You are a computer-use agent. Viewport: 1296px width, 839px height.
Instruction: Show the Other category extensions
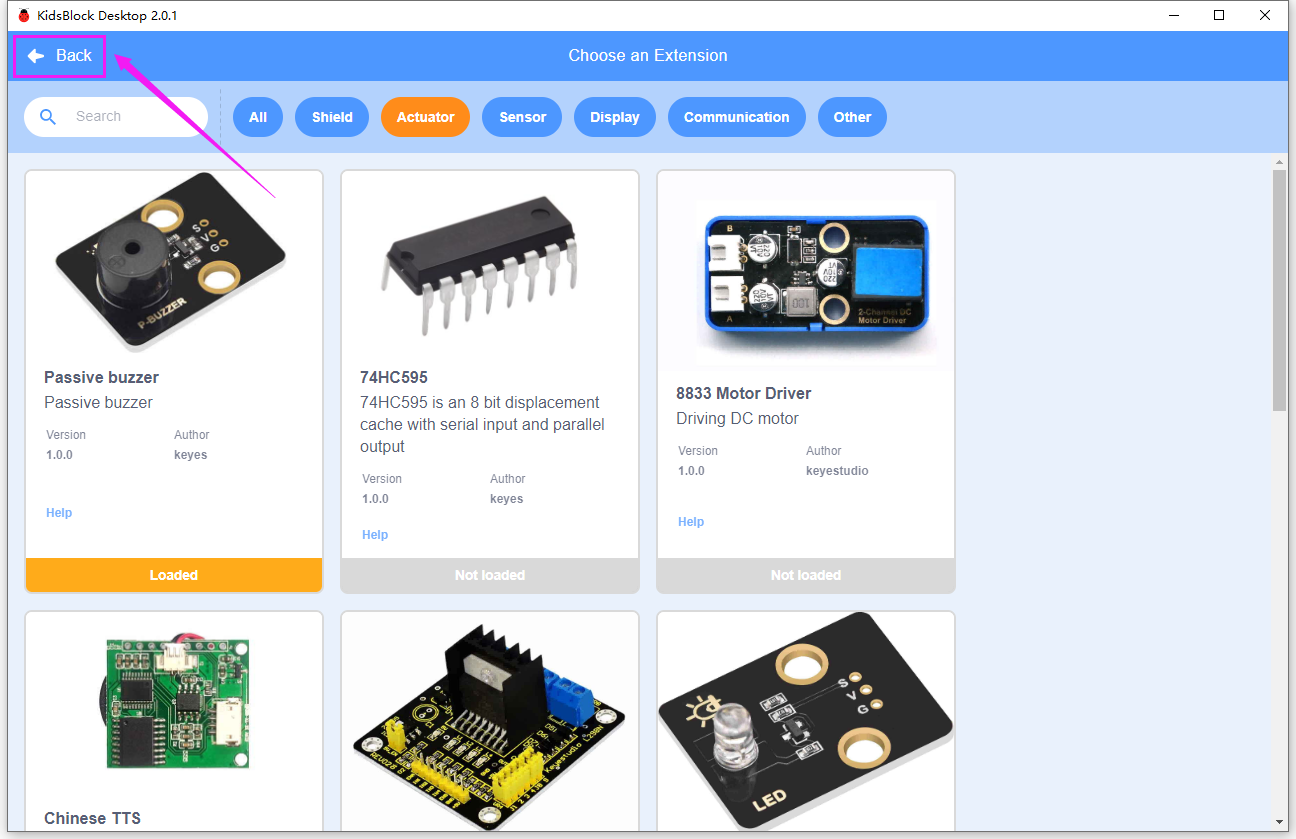pos(853,117)
